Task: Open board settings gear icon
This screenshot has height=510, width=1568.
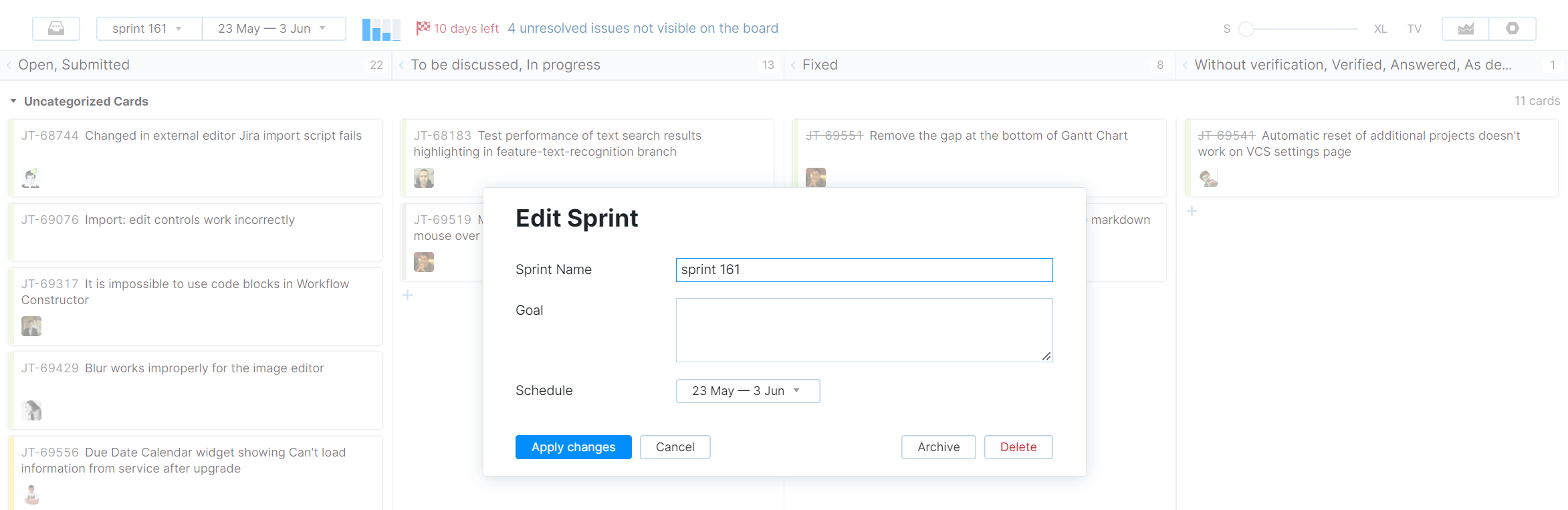Action: tap(1513, 29)
